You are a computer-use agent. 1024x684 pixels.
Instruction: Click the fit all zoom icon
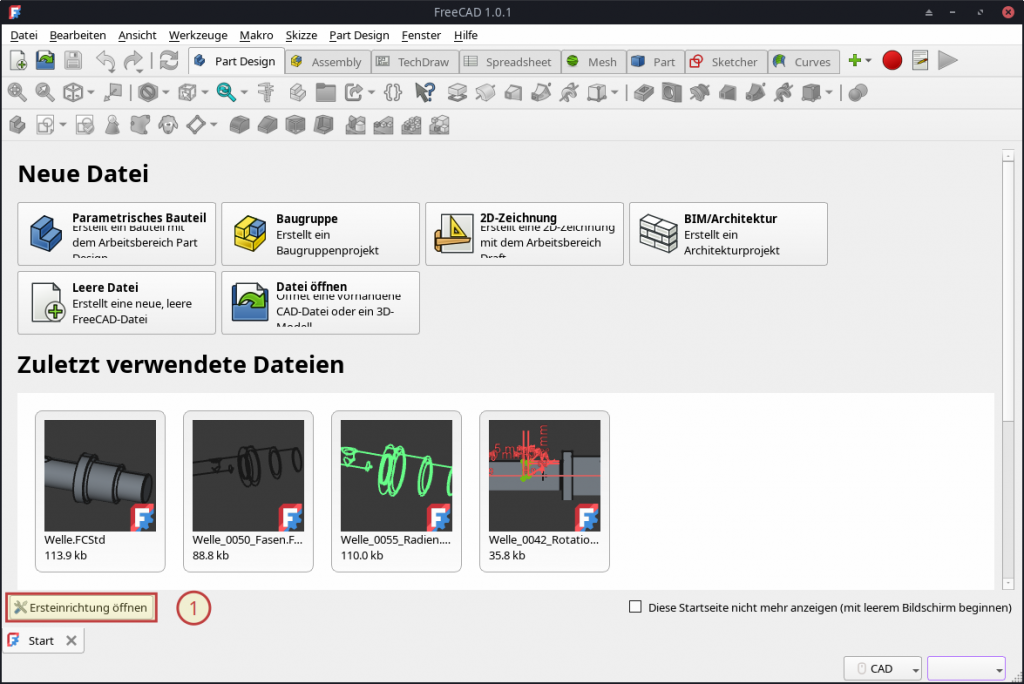point(18,93)
